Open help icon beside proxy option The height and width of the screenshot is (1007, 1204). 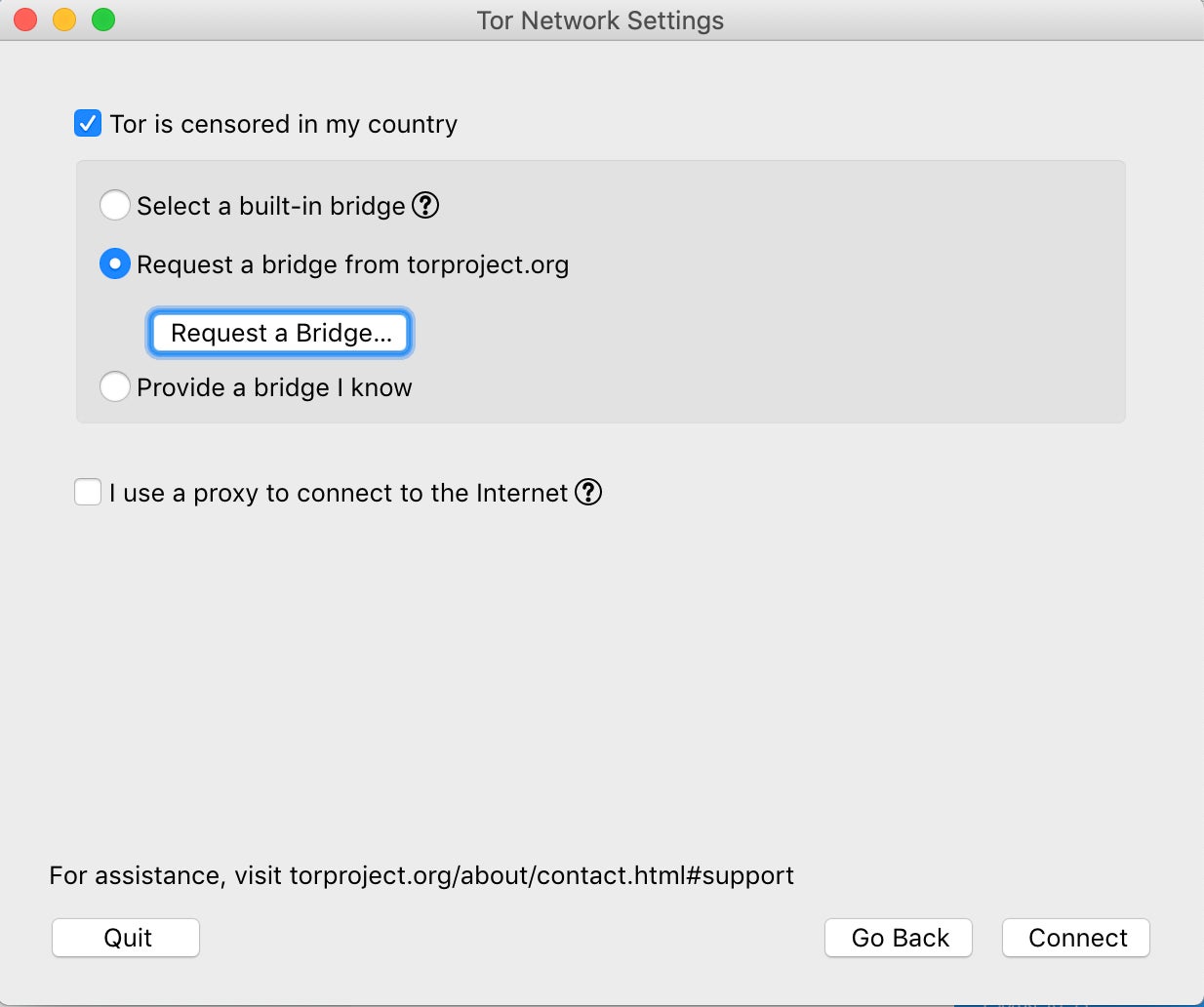pyautogui.click(x=588, y=493)
